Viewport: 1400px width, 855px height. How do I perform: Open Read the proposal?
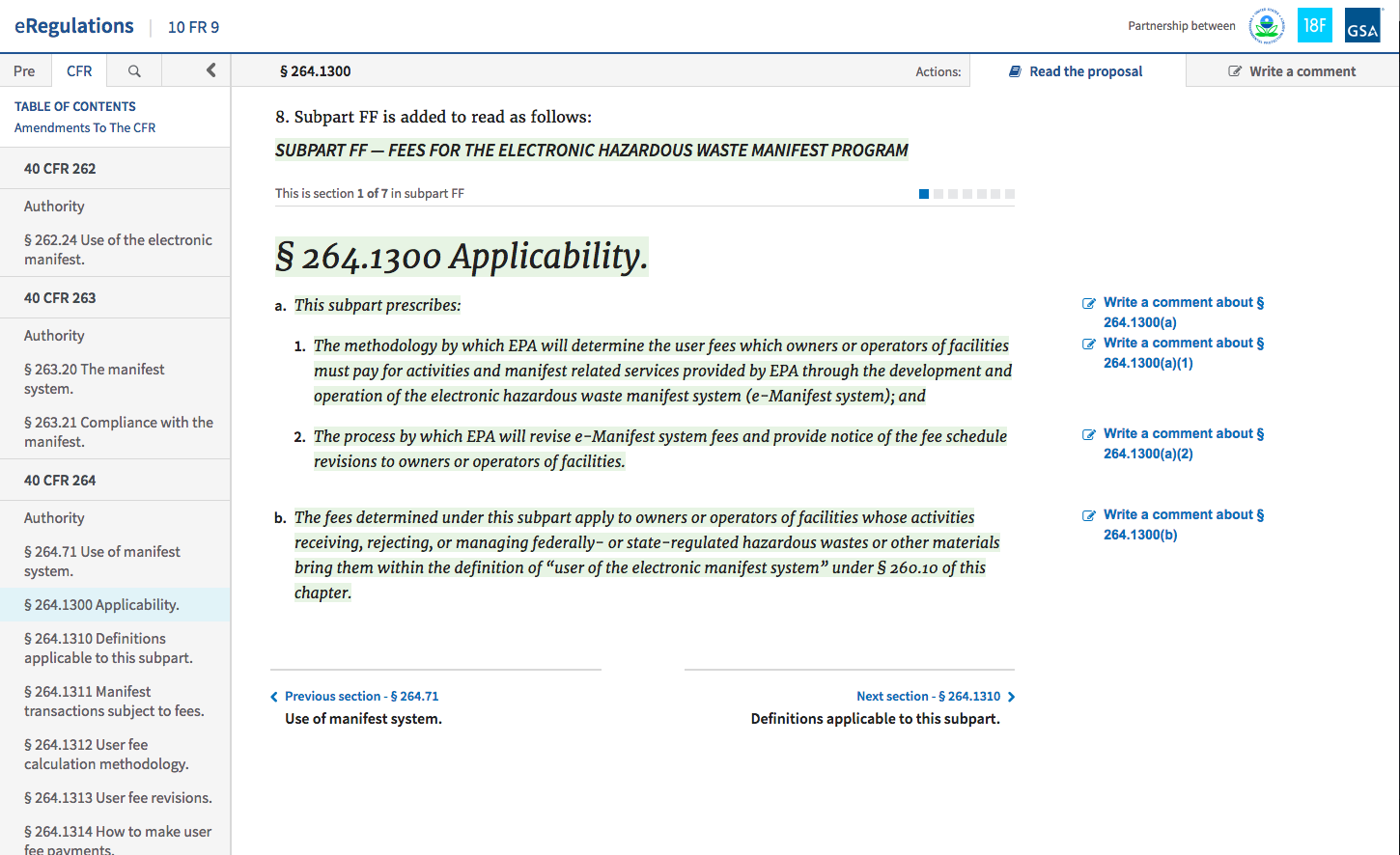[x=1077, y=71]
